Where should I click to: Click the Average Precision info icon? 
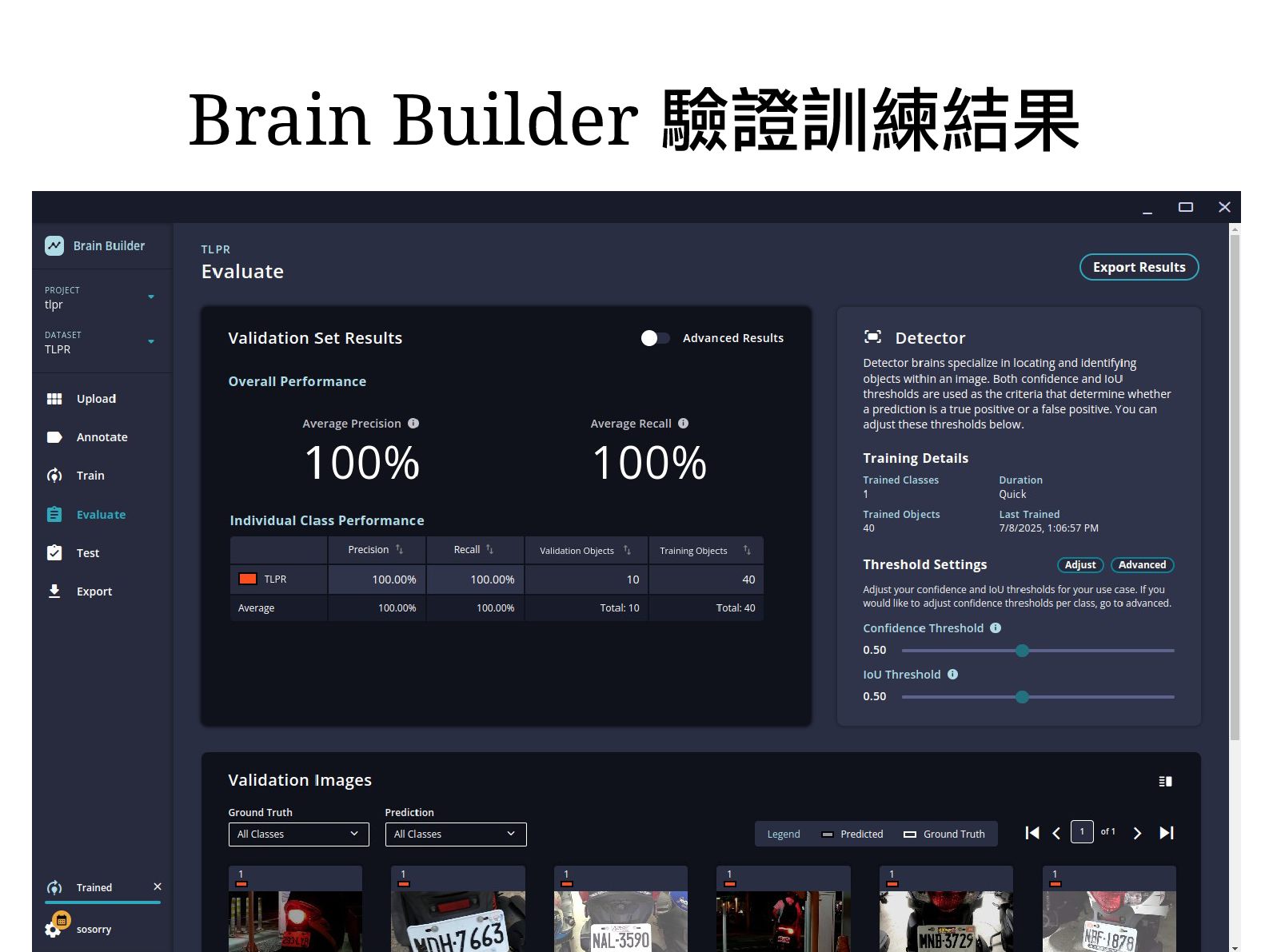[413, 424]
